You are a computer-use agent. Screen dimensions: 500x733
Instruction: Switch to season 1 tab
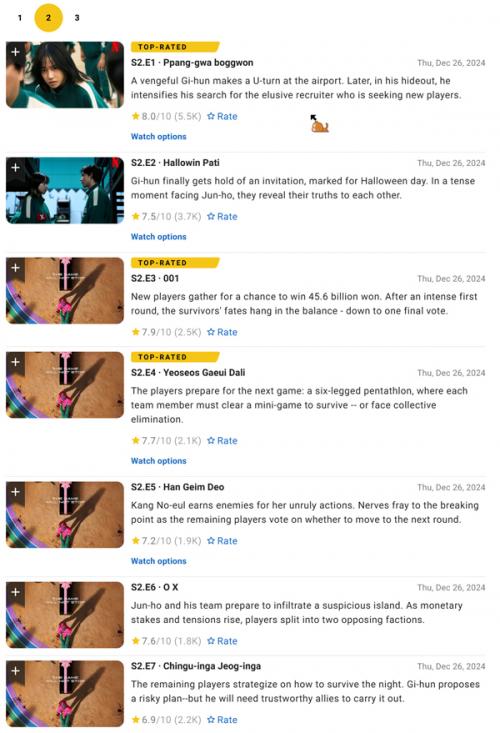[20, 18]
